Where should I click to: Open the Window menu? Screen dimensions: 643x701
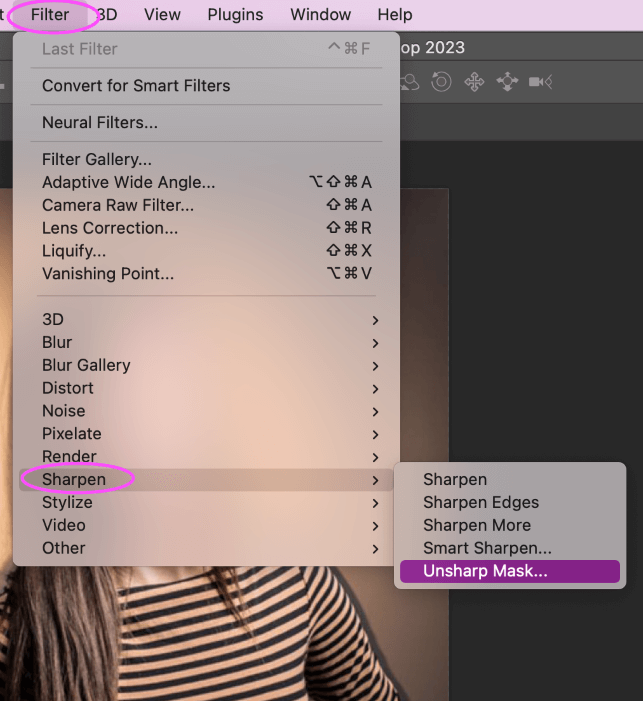321,15
